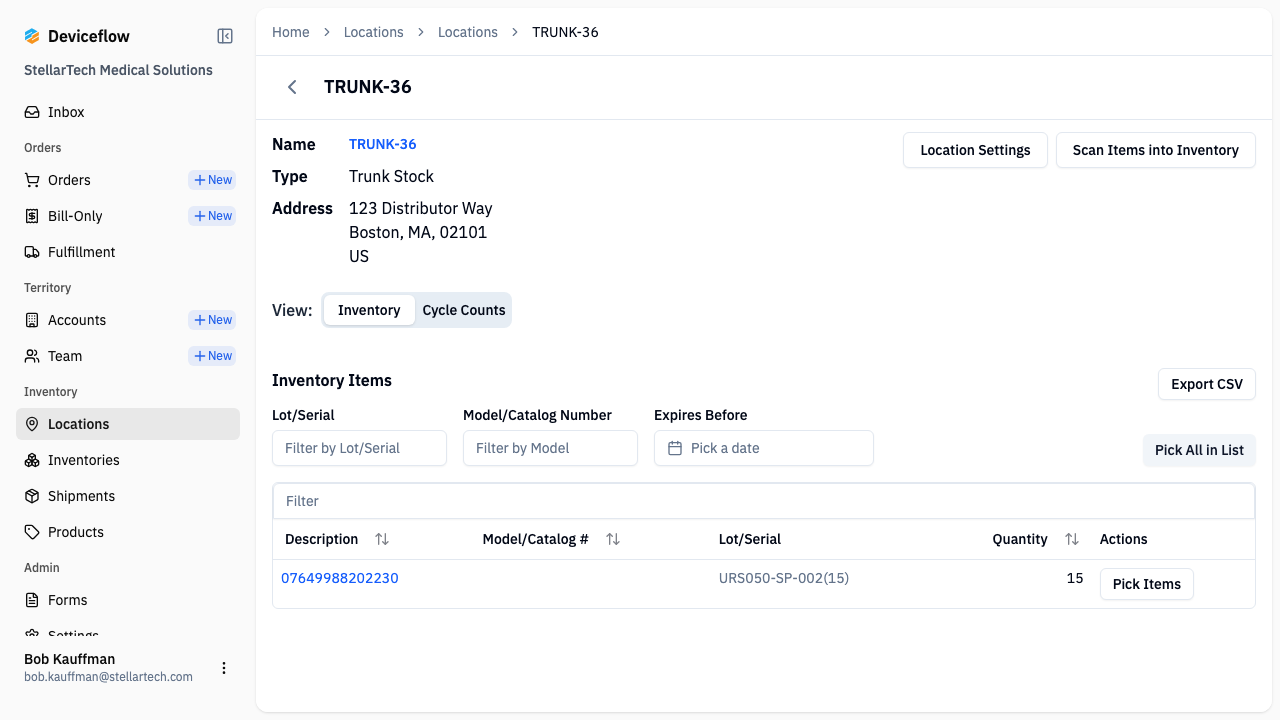Add new account with + New

coord(212,320)
